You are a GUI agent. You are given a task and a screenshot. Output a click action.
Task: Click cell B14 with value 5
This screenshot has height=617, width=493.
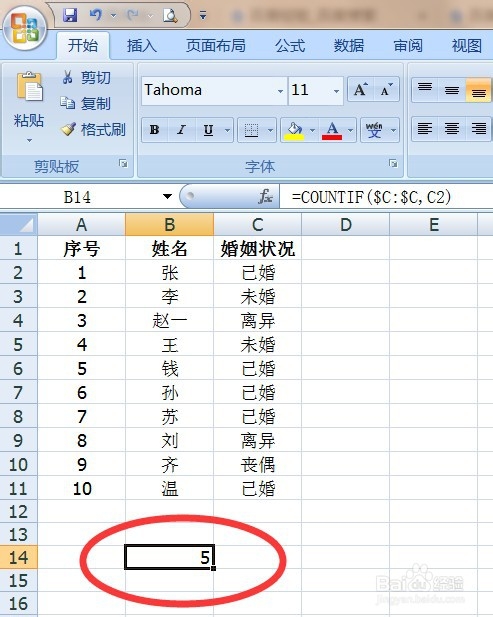point(170,557)
